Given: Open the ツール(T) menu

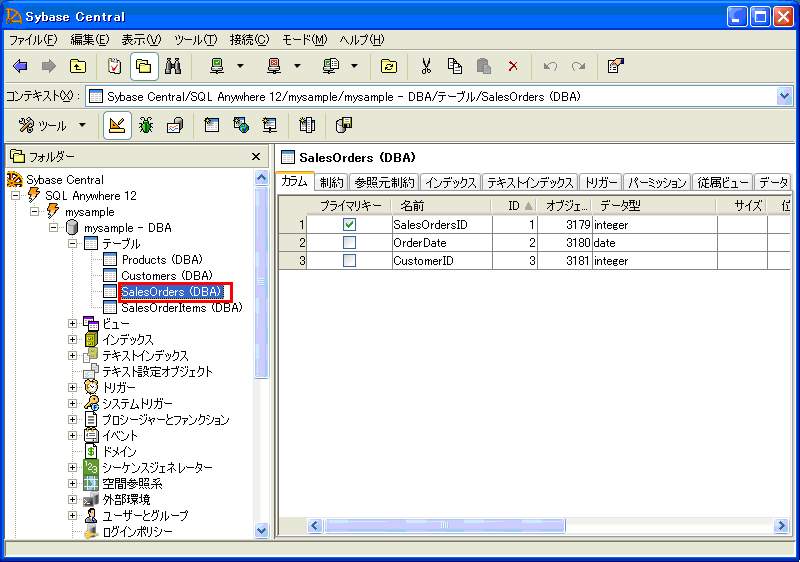Looking at the screenshot, I should 195,40.
